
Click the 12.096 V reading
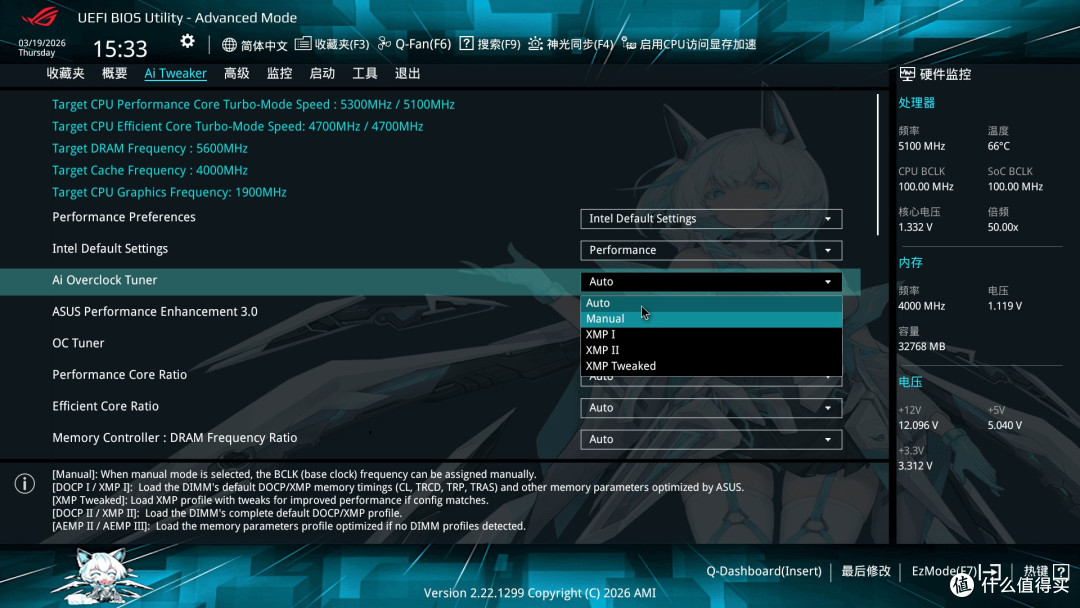pyautogui.click(x=917, y=426)
